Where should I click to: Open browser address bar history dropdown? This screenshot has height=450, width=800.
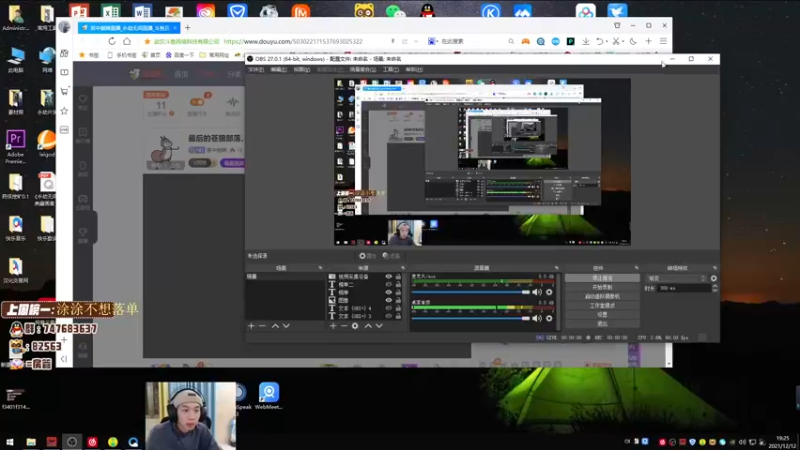point(416,41)
